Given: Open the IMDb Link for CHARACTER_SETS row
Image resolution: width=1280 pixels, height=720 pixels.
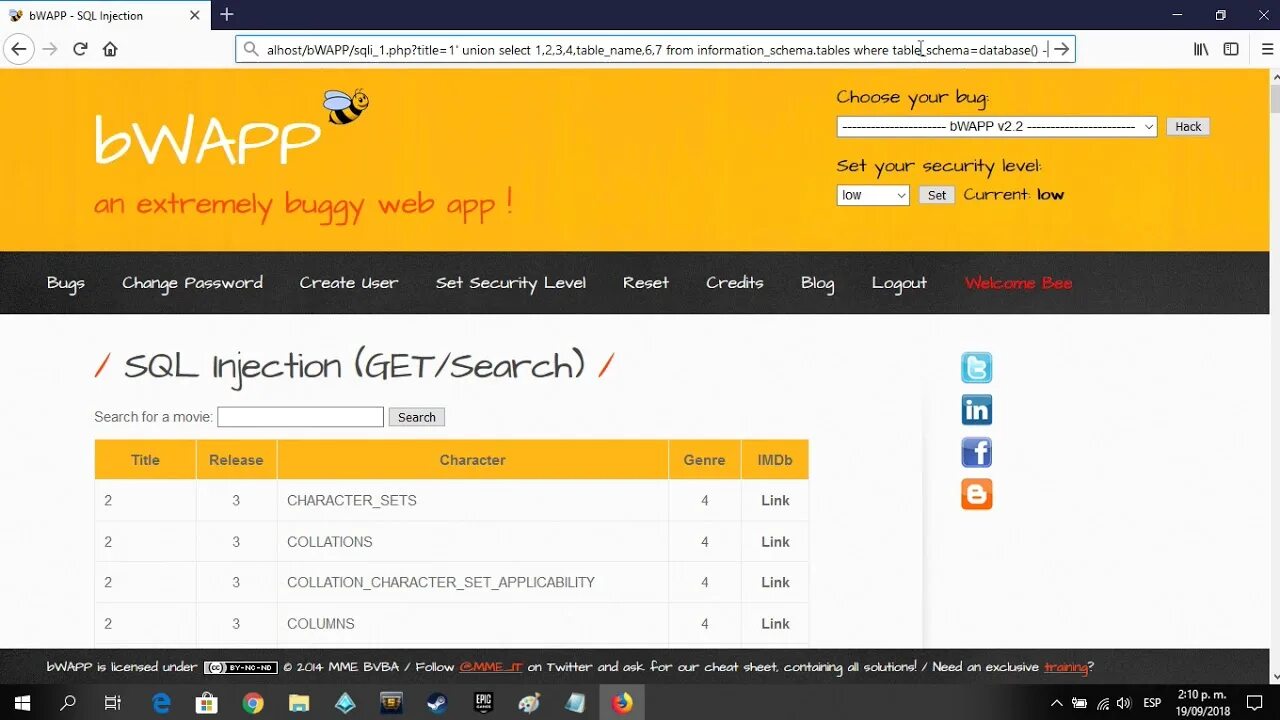Looking at the screenshot, I should pyautogui.click(x=775, y=501).
